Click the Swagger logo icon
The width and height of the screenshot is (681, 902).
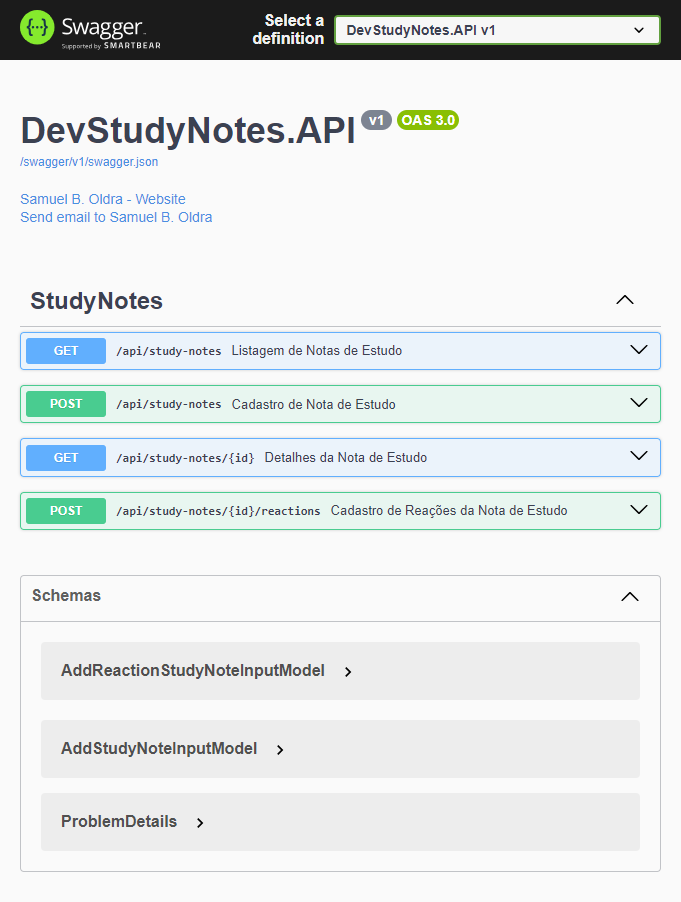coord(37,28)
